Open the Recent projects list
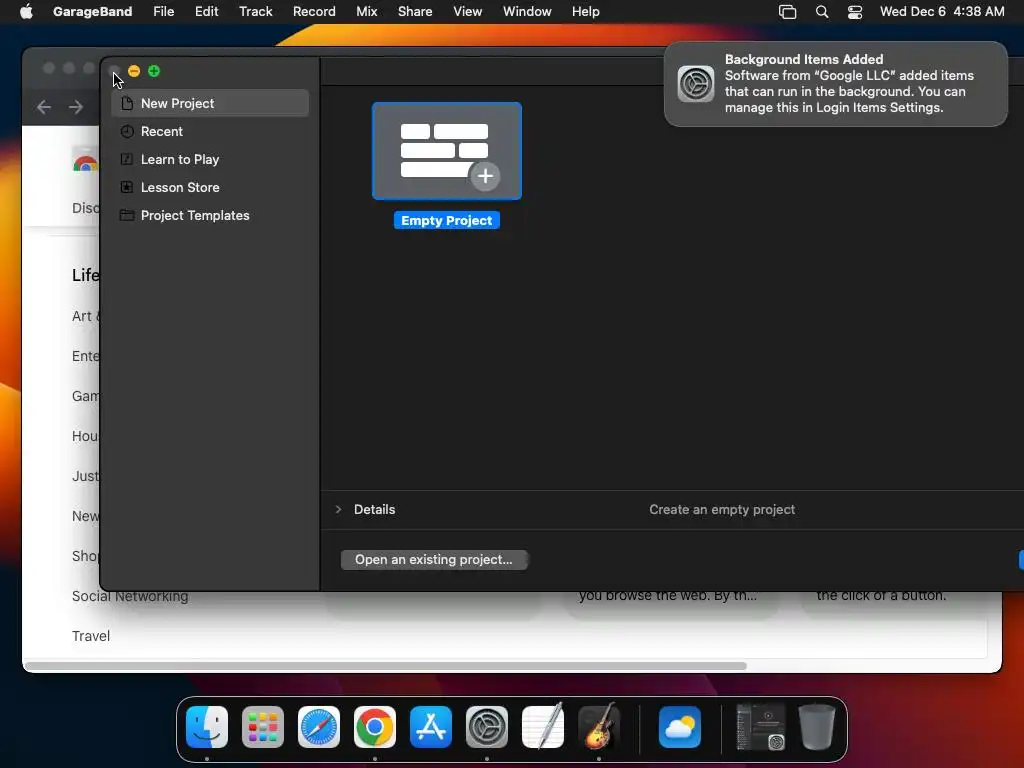This screenshot has height=768, width=1024. (x=210, y=131)
